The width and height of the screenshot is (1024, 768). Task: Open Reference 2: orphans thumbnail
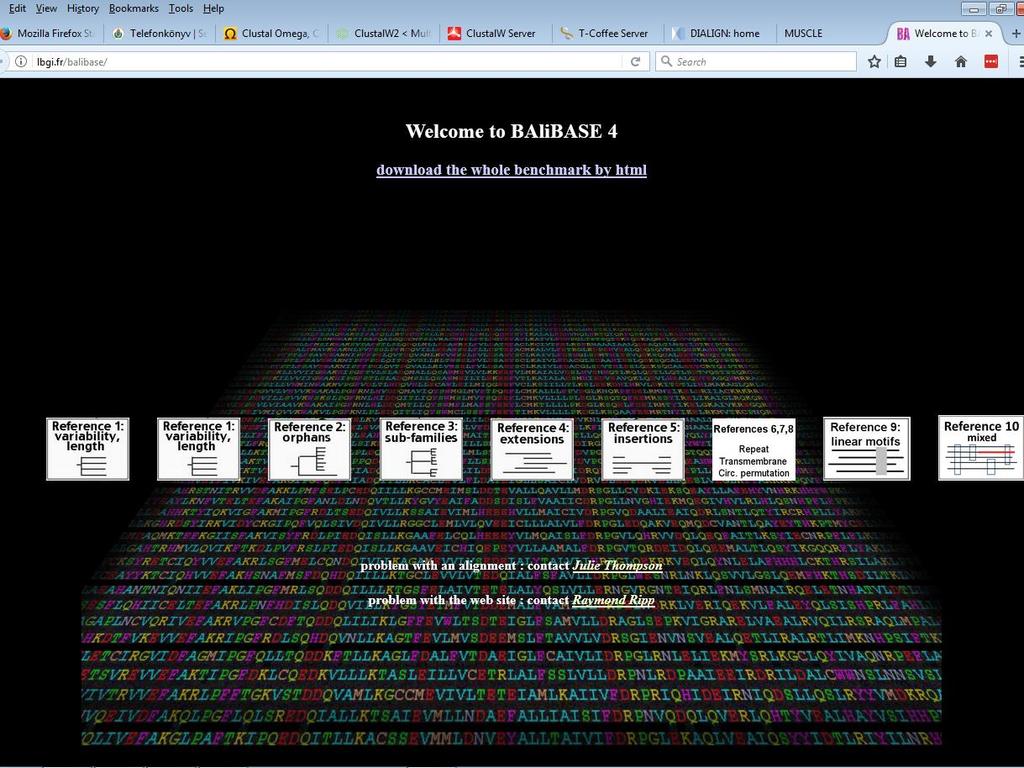310,449
